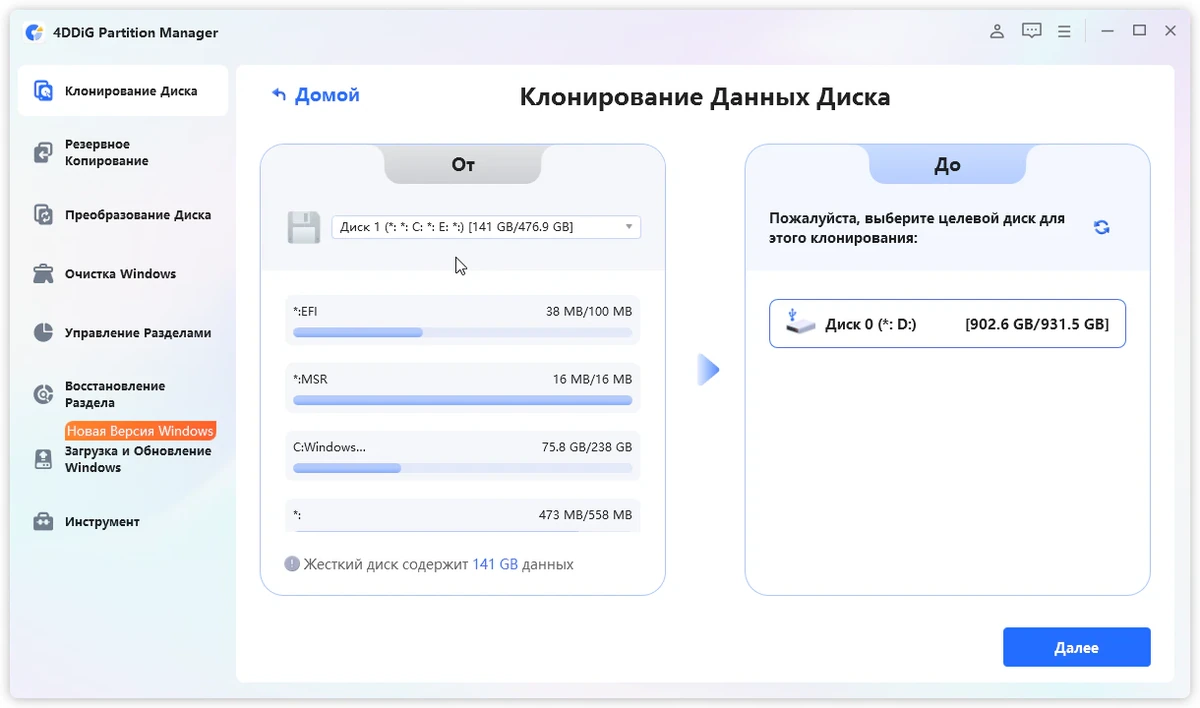Click the *:EFI partition label
Viewport: 1200px width, 708px height.
tap(305, 311)
